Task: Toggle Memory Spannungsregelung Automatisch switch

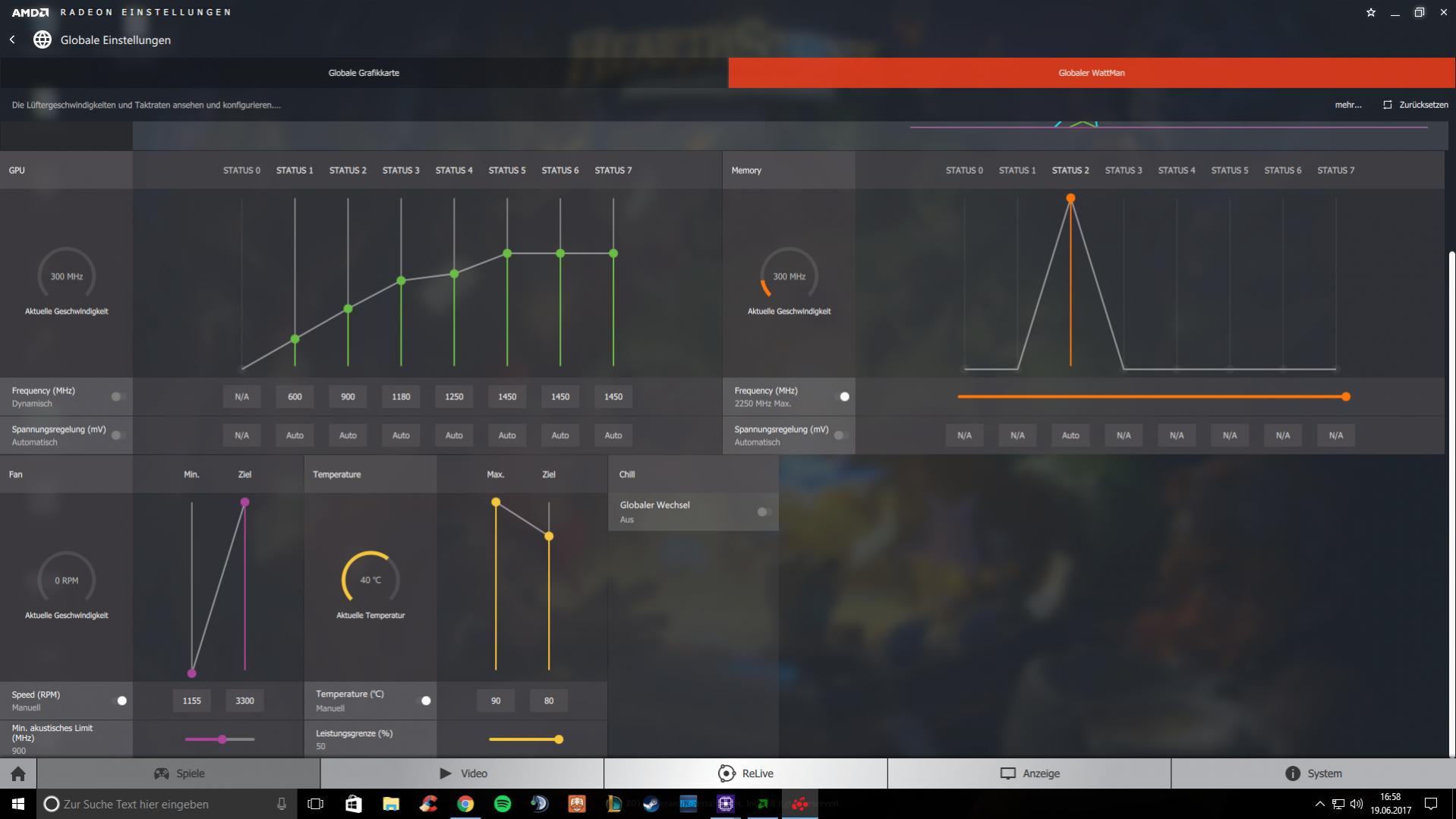Action: click(841, 435)
